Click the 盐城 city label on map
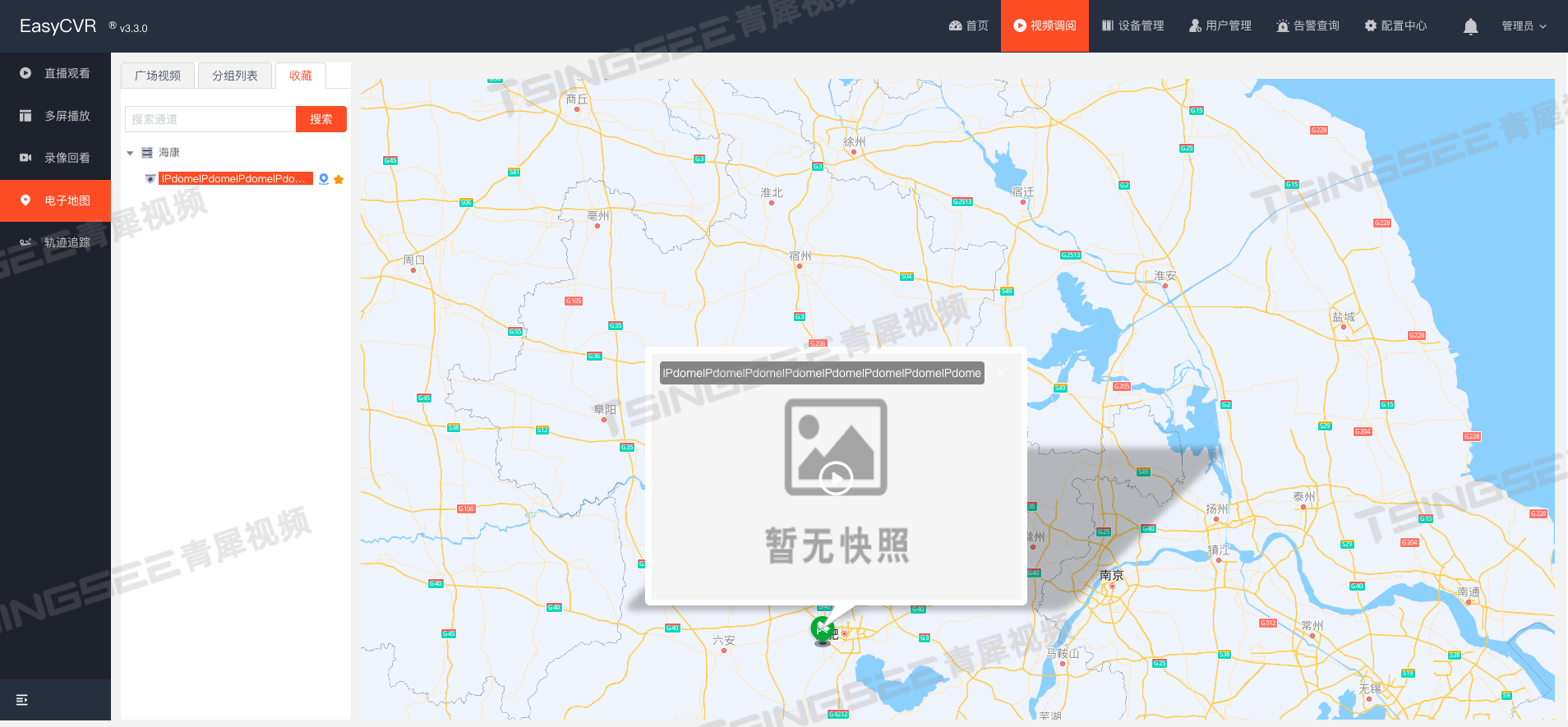The width and height of the screenshot is (1568, 727). (1344, 317)
